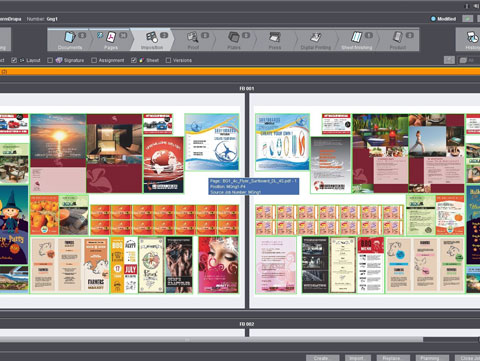Click the horizontal scrollbar under the sheets

tap(211, 340)
